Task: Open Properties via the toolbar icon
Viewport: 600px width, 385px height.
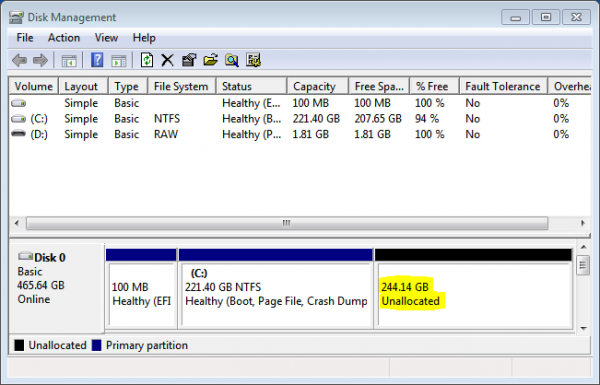Action: pyautogui.click(x=189, y=60)
